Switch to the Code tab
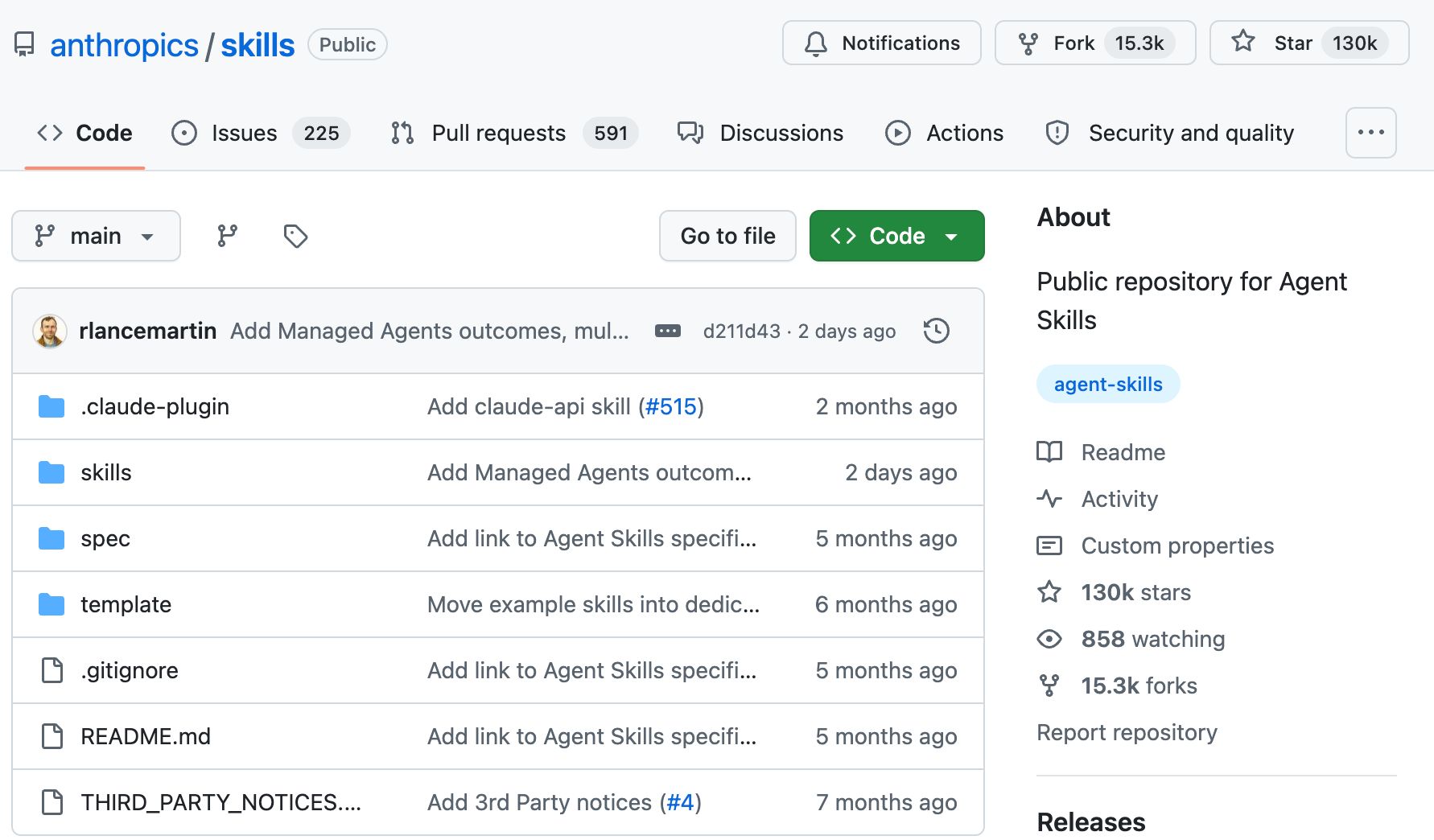 [x=84, y=133]
